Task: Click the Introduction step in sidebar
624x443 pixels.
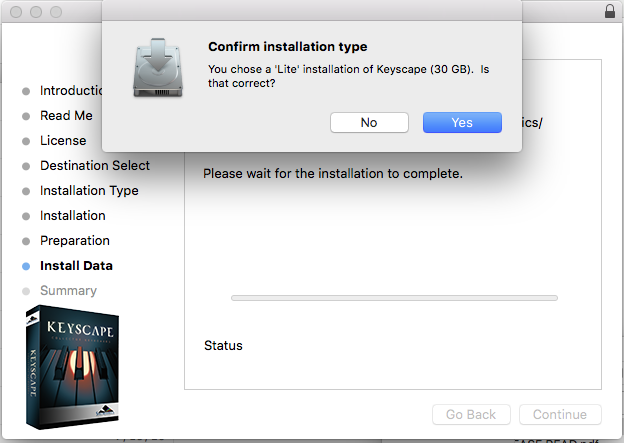Action: pyautogui.click(x=71, y=90)
